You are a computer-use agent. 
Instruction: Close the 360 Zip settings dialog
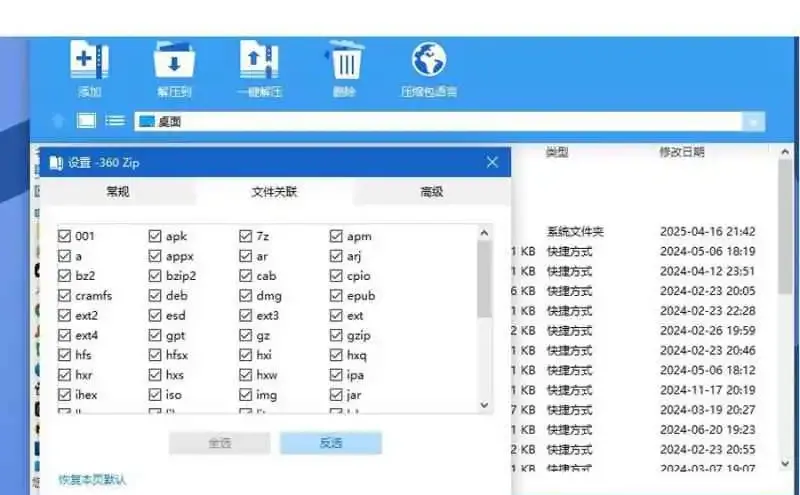pyautogui.click(x=492, y=162)
